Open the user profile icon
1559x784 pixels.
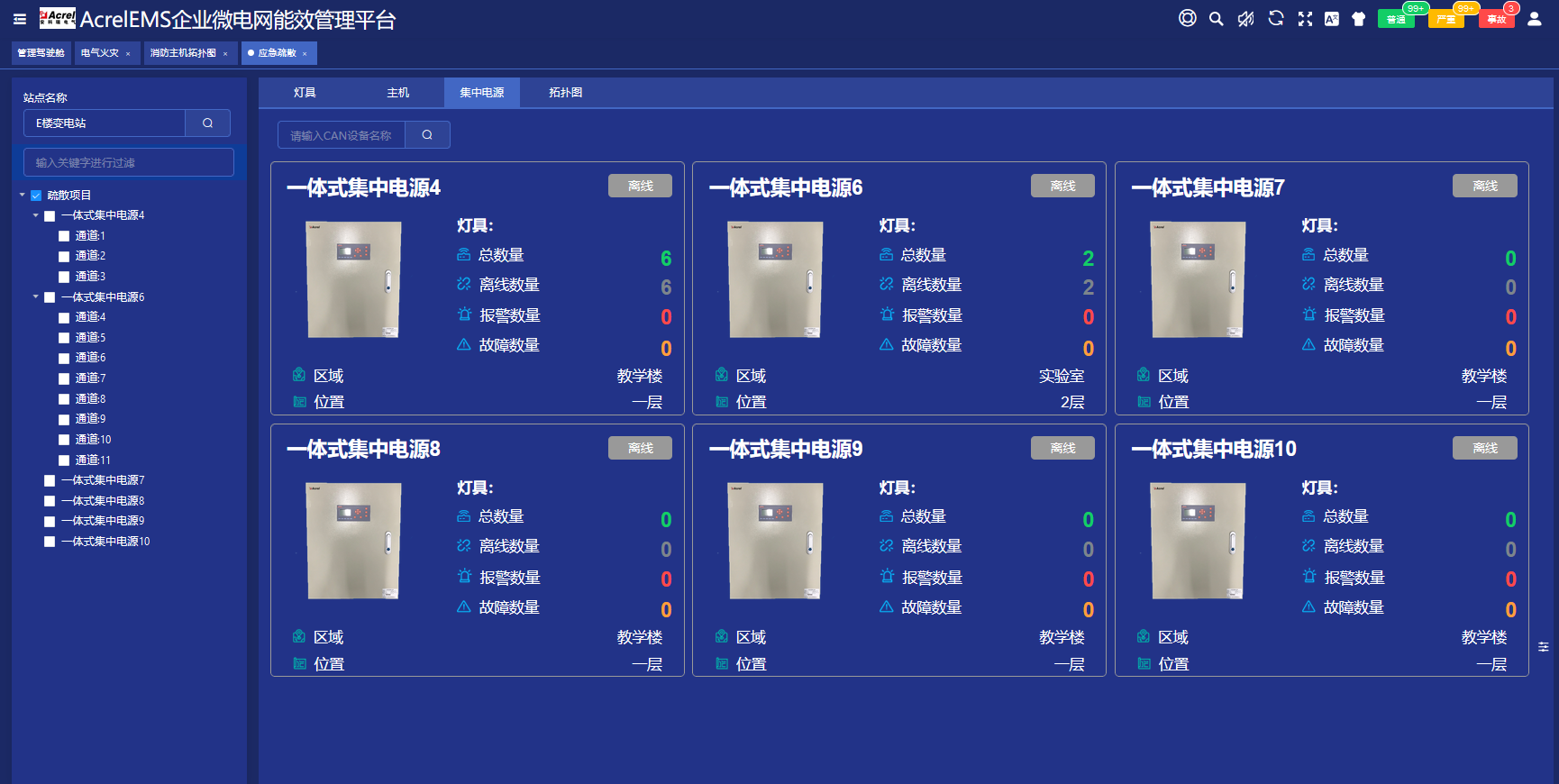click(x=1534, y=19)
